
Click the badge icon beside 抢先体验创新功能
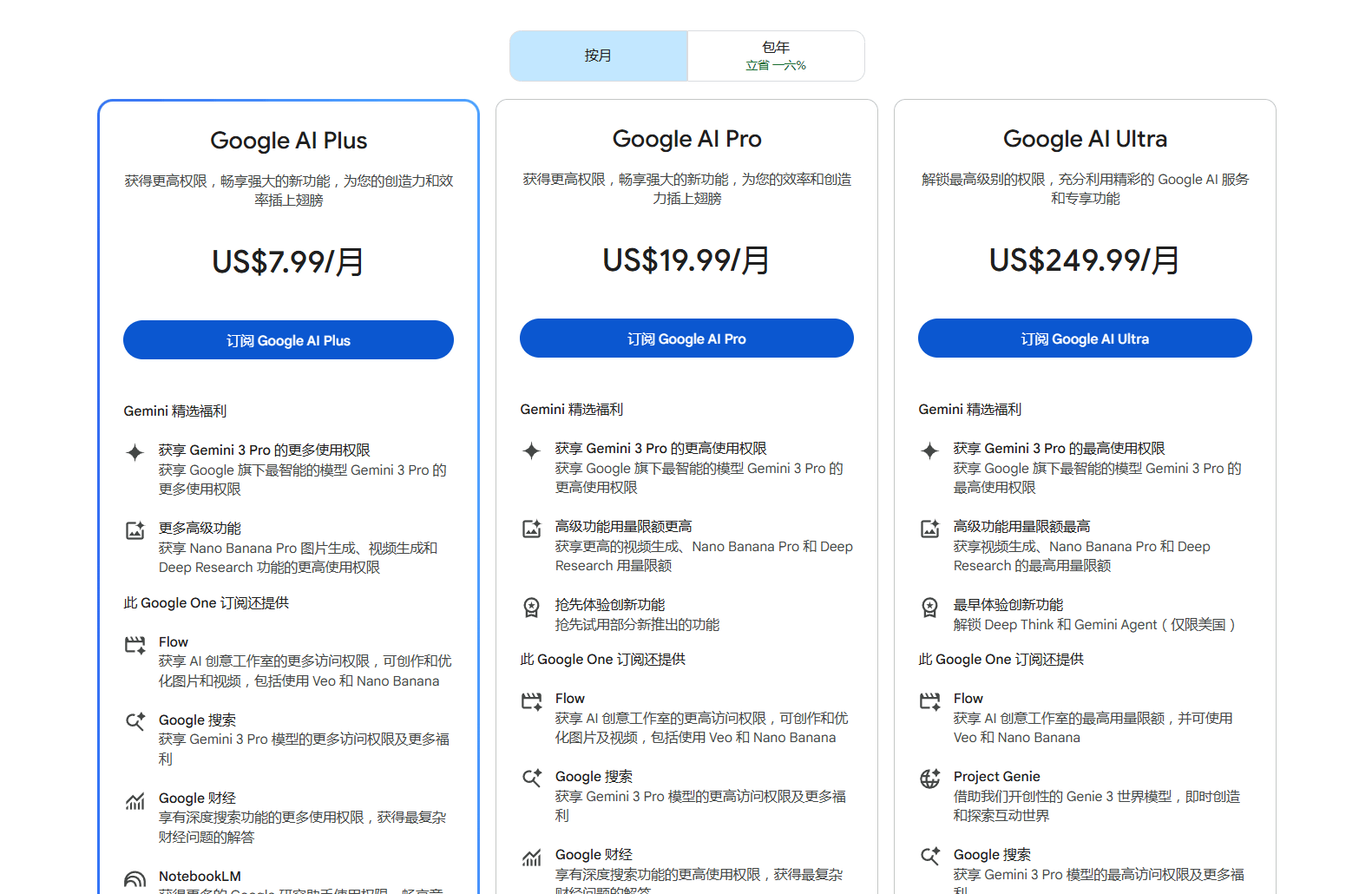coord(531,608)
